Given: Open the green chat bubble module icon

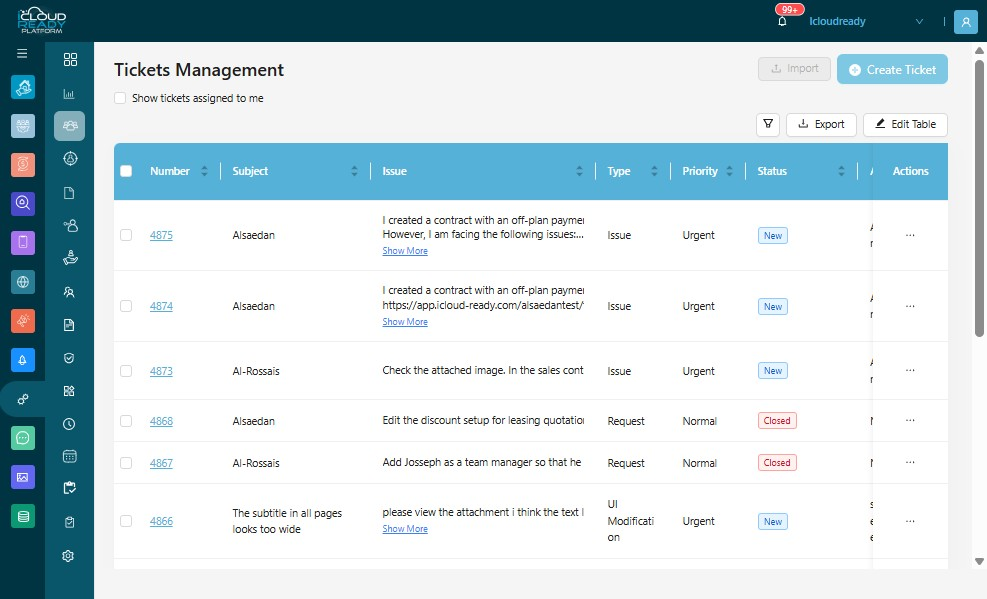Looking at the screenshot, I should 23,438.
